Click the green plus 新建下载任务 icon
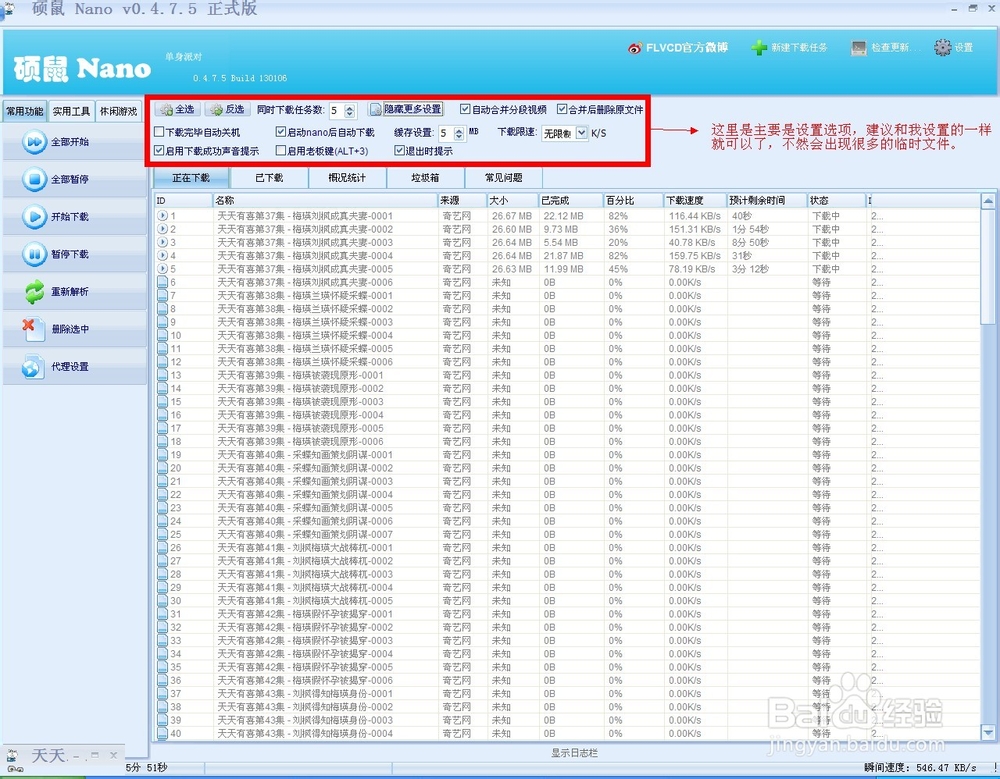The width and height of the screenshot is (1000, 779). pos(759,48)
